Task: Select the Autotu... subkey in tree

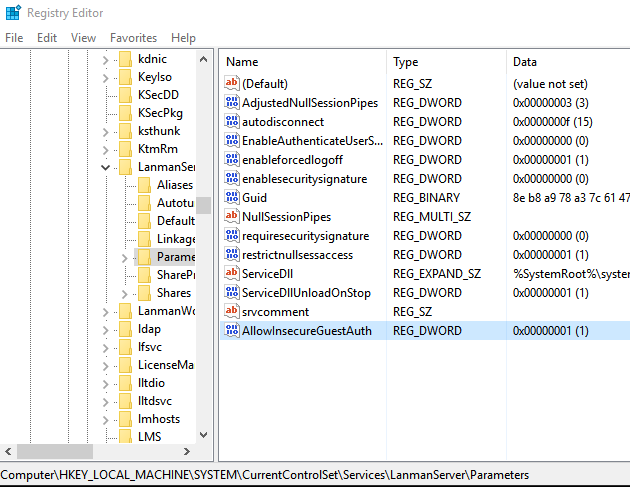Action: pyautogui.click(x=175, y=203)
